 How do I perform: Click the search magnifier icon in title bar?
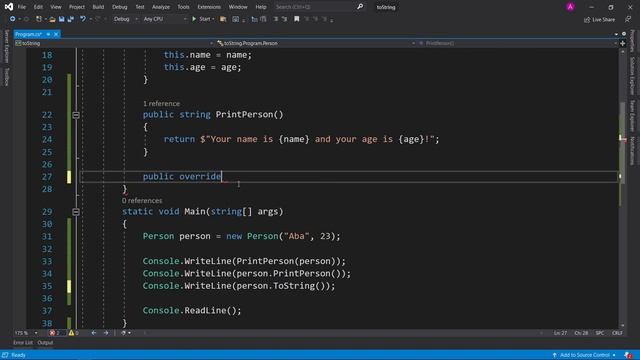coord(360,7)
